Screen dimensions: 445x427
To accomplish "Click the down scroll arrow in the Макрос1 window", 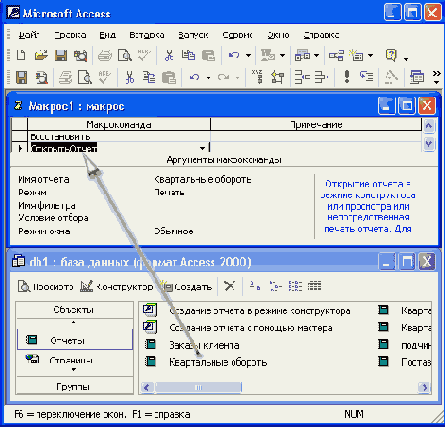I will pos(428,144).
